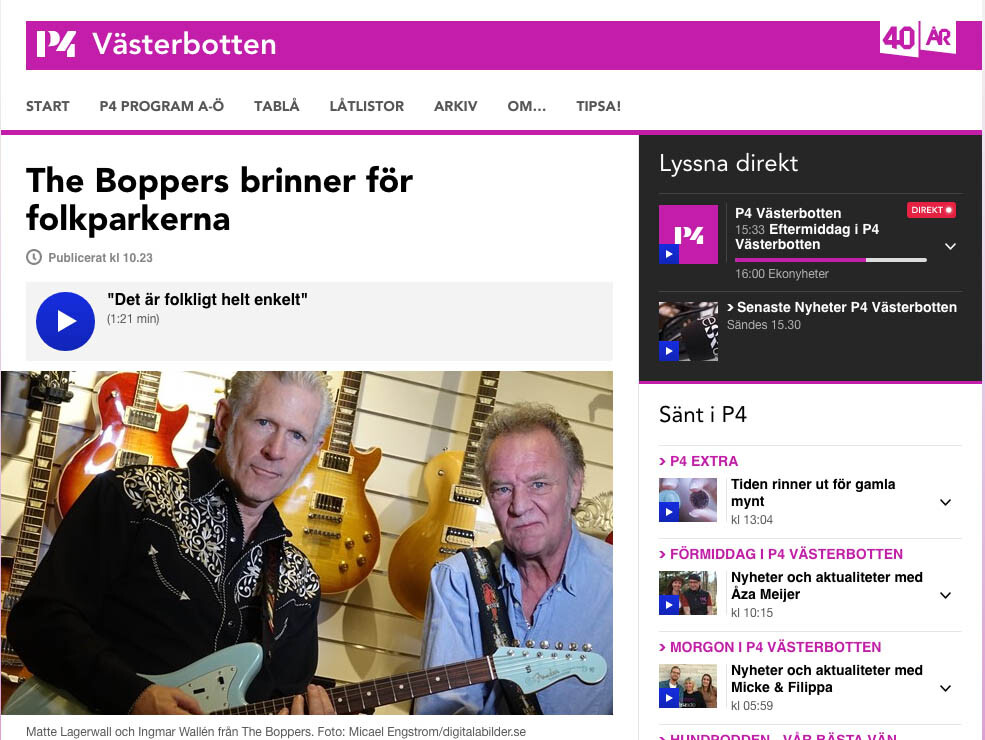This screenshot has height=740, width=985.
Task: Open the FÖRMIDDAG I P4 VÄSTERBOTTEN link
Action: 781,554
